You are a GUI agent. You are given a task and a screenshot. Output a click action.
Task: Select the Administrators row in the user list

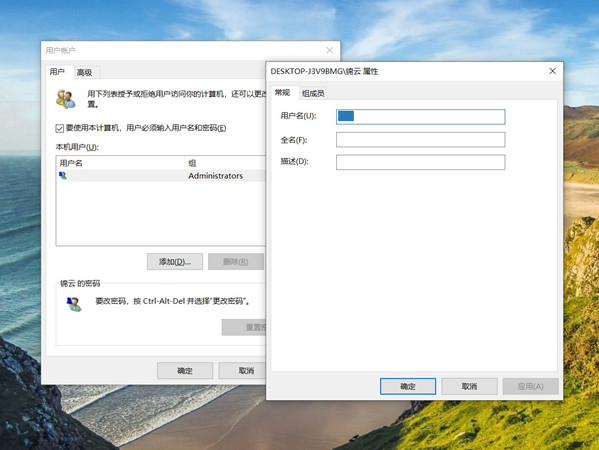click(160, 176)
